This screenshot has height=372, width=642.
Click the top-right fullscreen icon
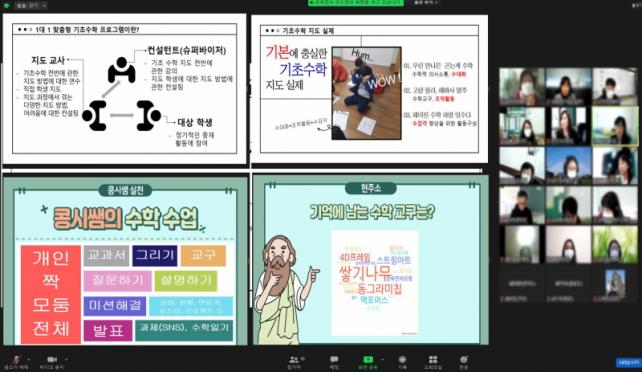pyautogui.click(x=636, y=4)
